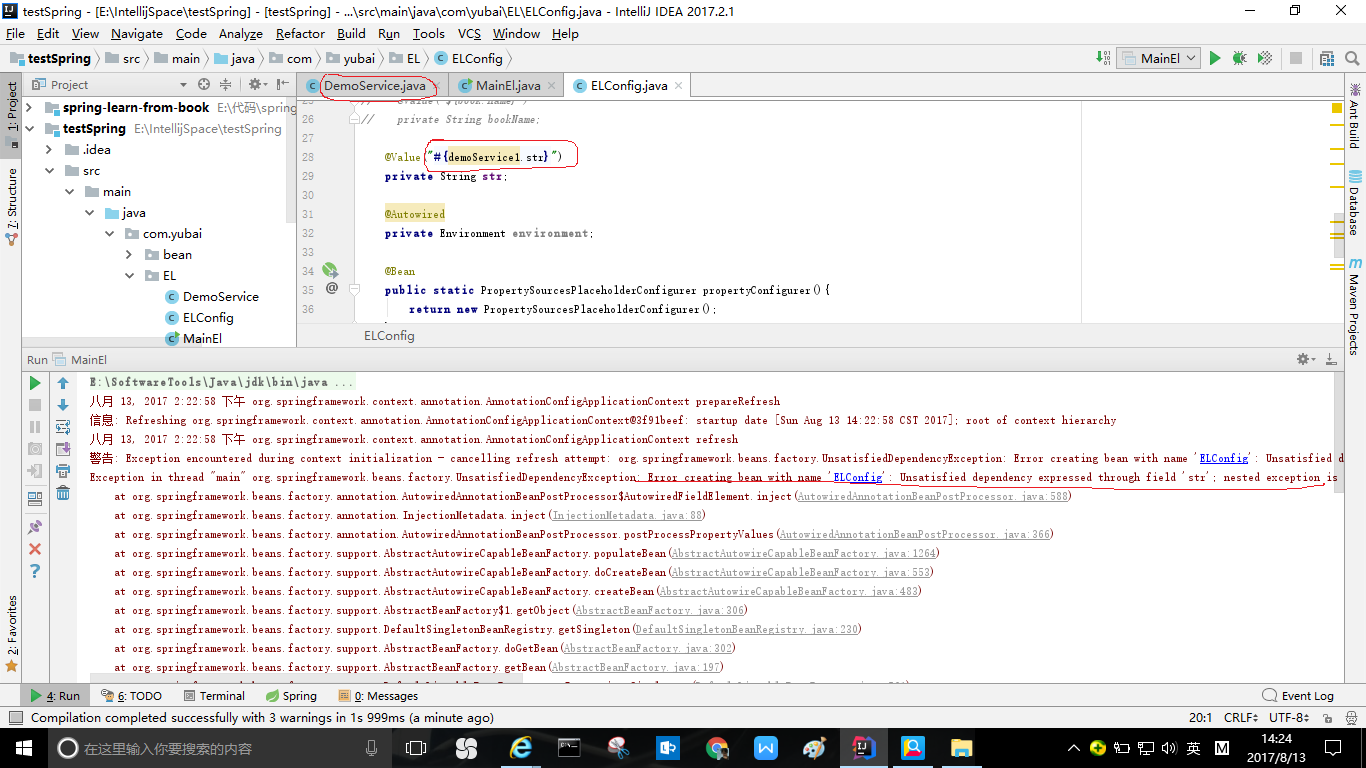Image resolution: width=1366 pixels, height=768 pixels.
Task: Click the Exit icon in the Run panel
Action: pyautogui.click(x=35, y=471)
